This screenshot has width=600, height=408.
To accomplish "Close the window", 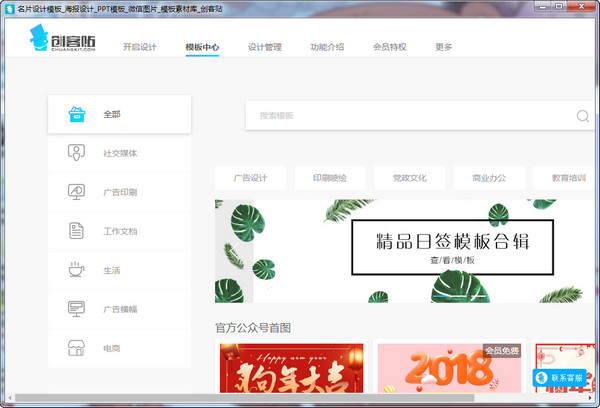I will click(581, 7).
